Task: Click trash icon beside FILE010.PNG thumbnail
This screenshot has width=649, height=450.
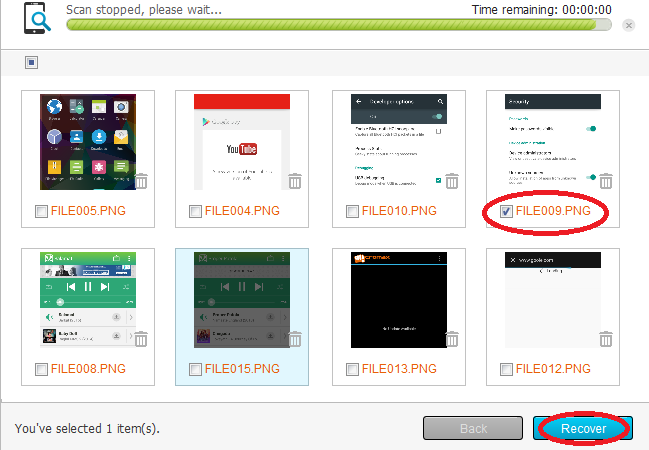Action: [x=452, y=181]
